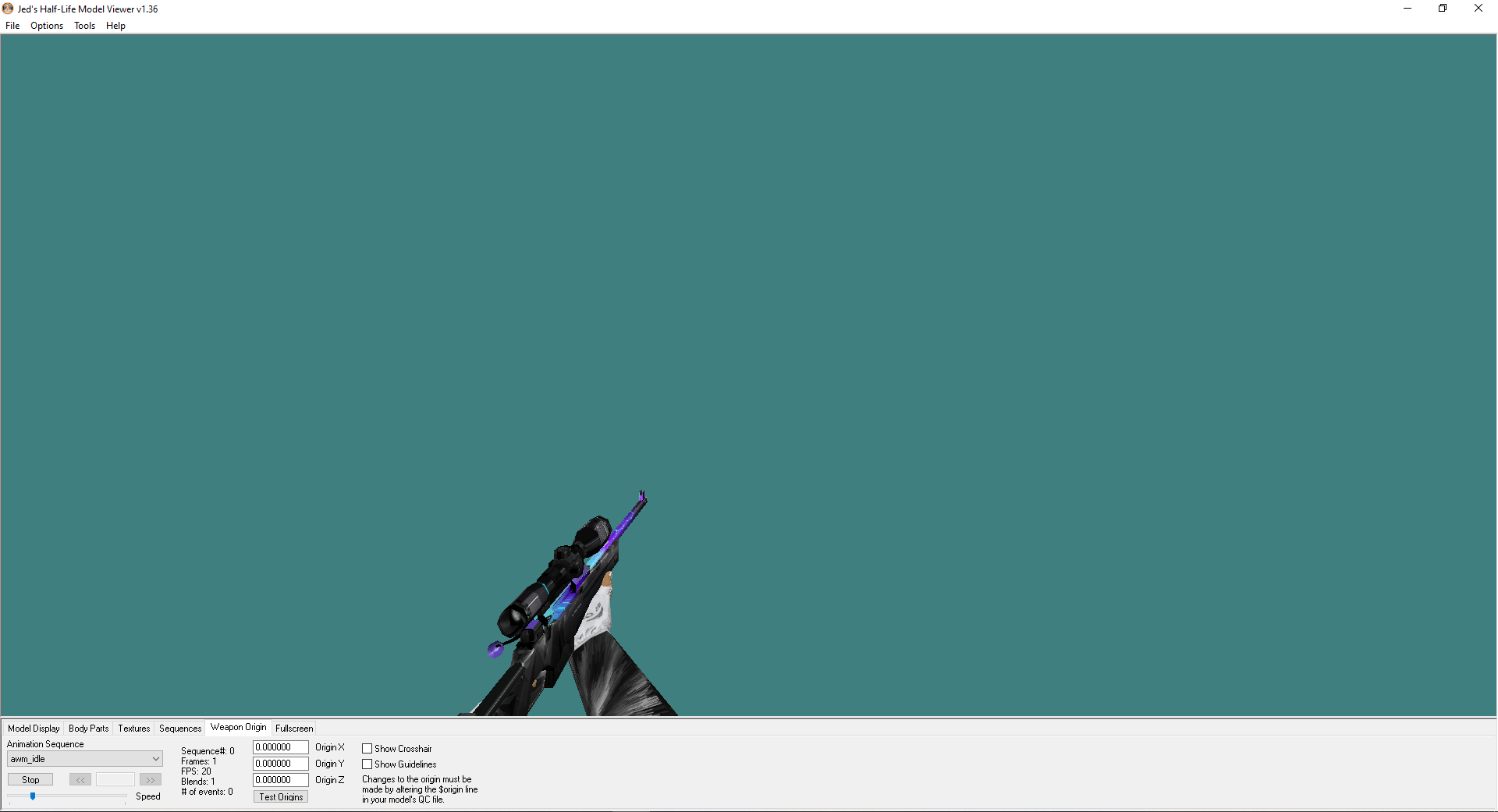Switch to the Sequences tab
The width and height of the screenshot is (1498, 812).
point(180,729)
